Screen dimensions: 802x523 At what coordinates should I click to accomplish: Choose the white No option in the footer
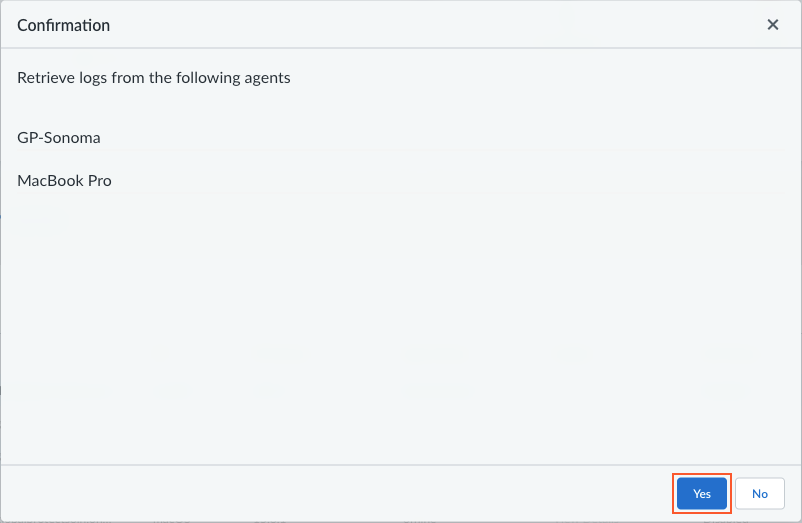click(x=760, y=494)
